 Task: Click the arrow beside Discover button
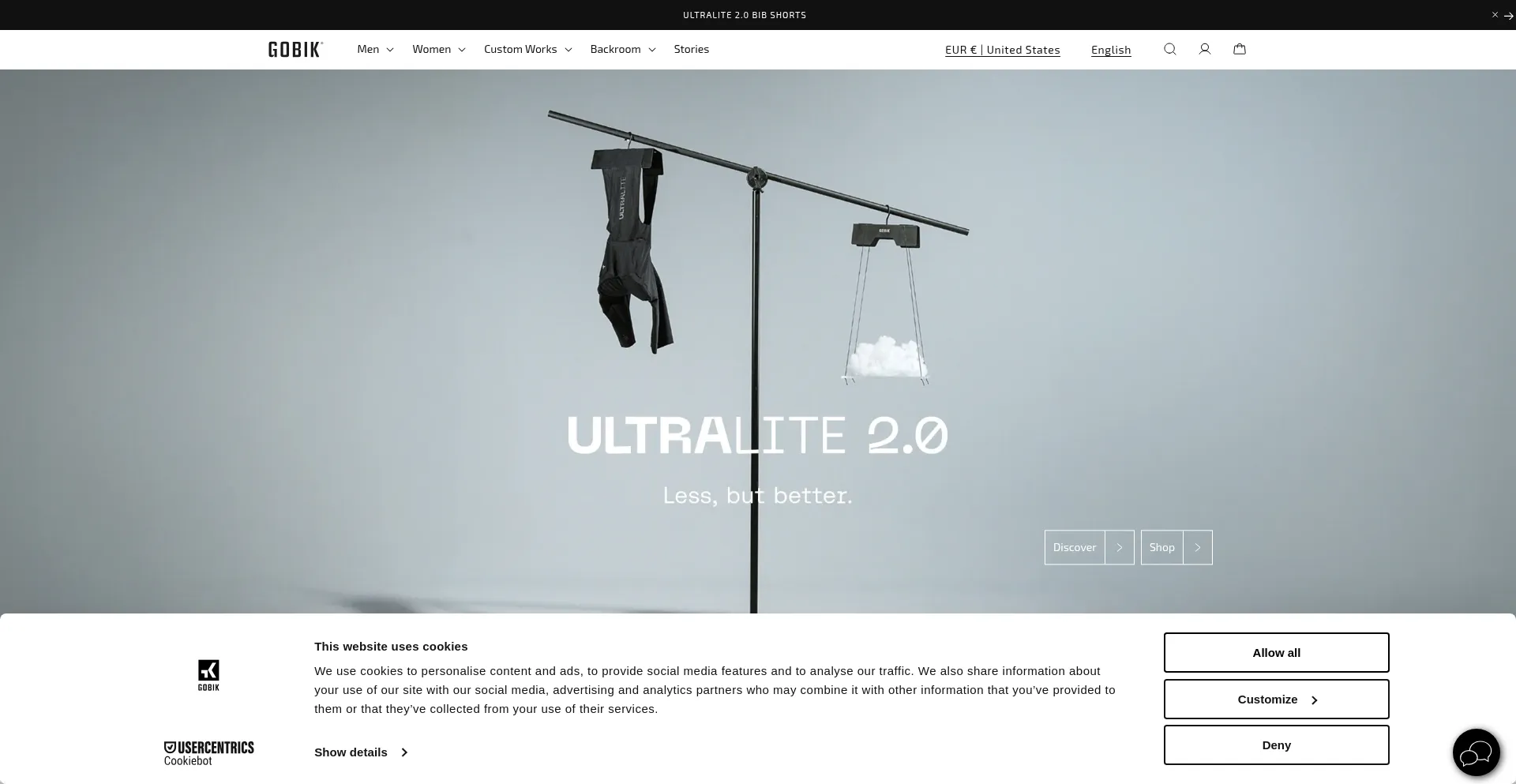pos(1120,547)
